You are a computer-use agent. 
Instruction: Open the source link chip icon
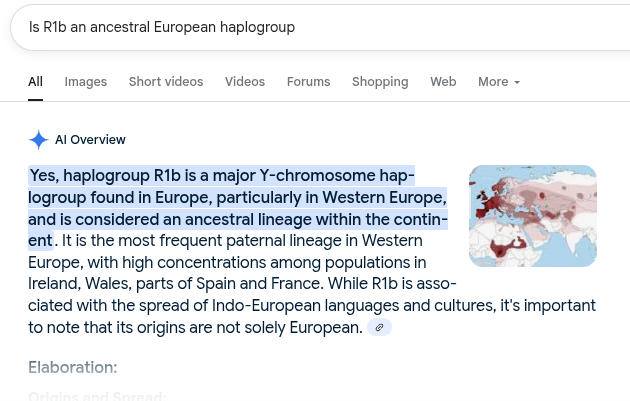(x=379, y=327)
